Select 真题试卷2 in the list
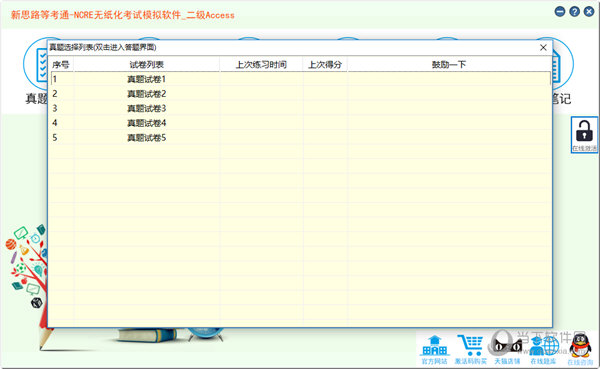 tap(147, 94)
